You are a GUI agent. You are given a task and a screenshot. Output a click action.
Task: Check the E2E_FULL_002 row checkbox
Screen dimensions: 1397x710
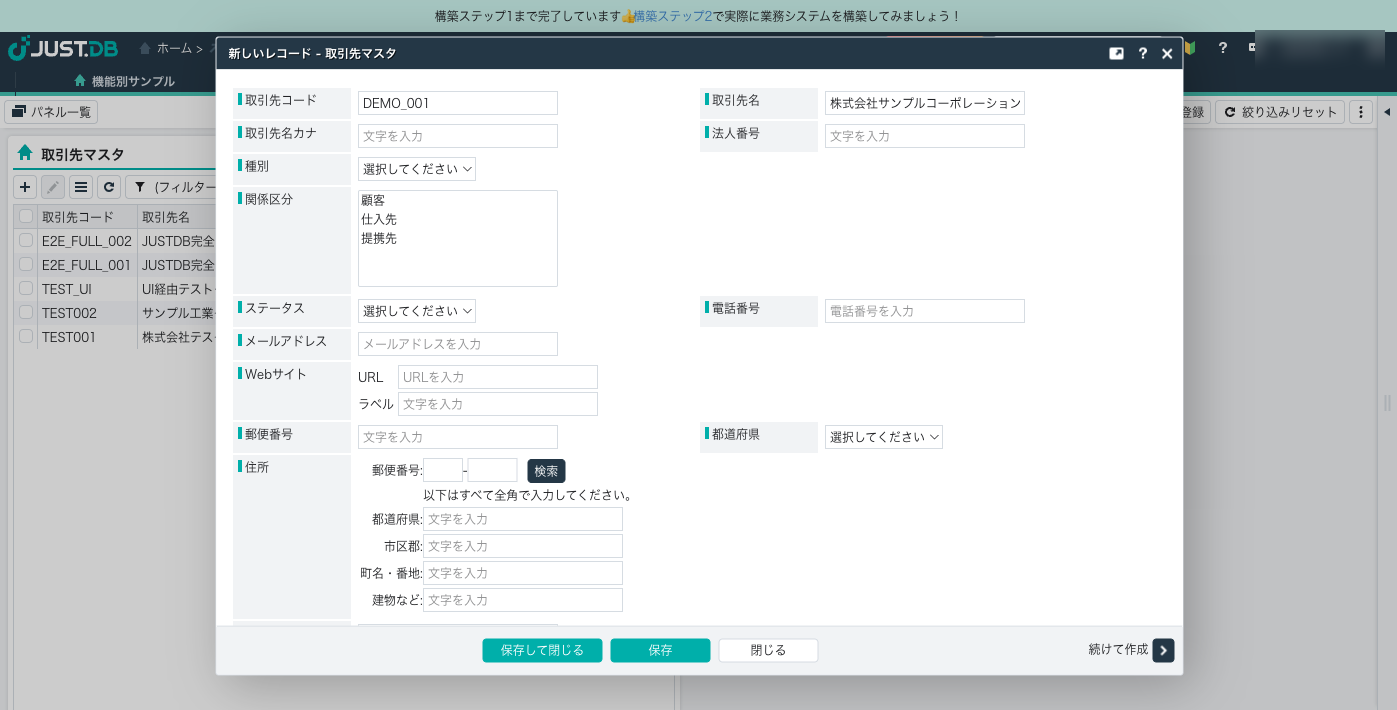click(x=25, y=241)
